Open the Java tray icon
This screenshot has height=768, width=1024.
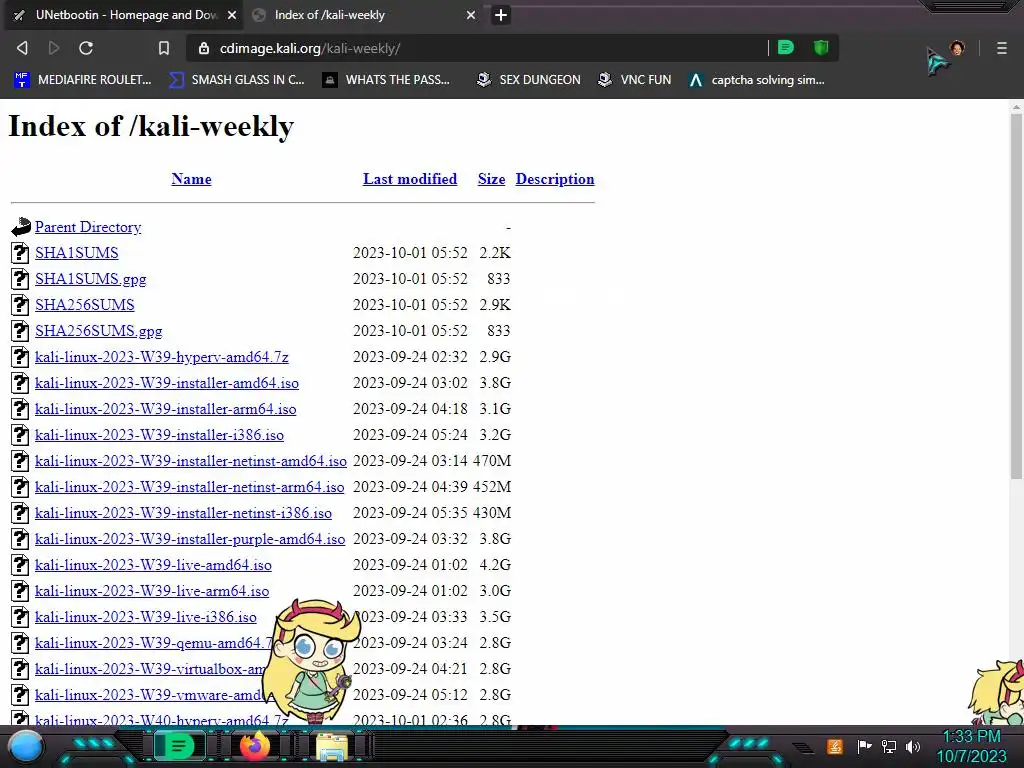tap(834, 746)
